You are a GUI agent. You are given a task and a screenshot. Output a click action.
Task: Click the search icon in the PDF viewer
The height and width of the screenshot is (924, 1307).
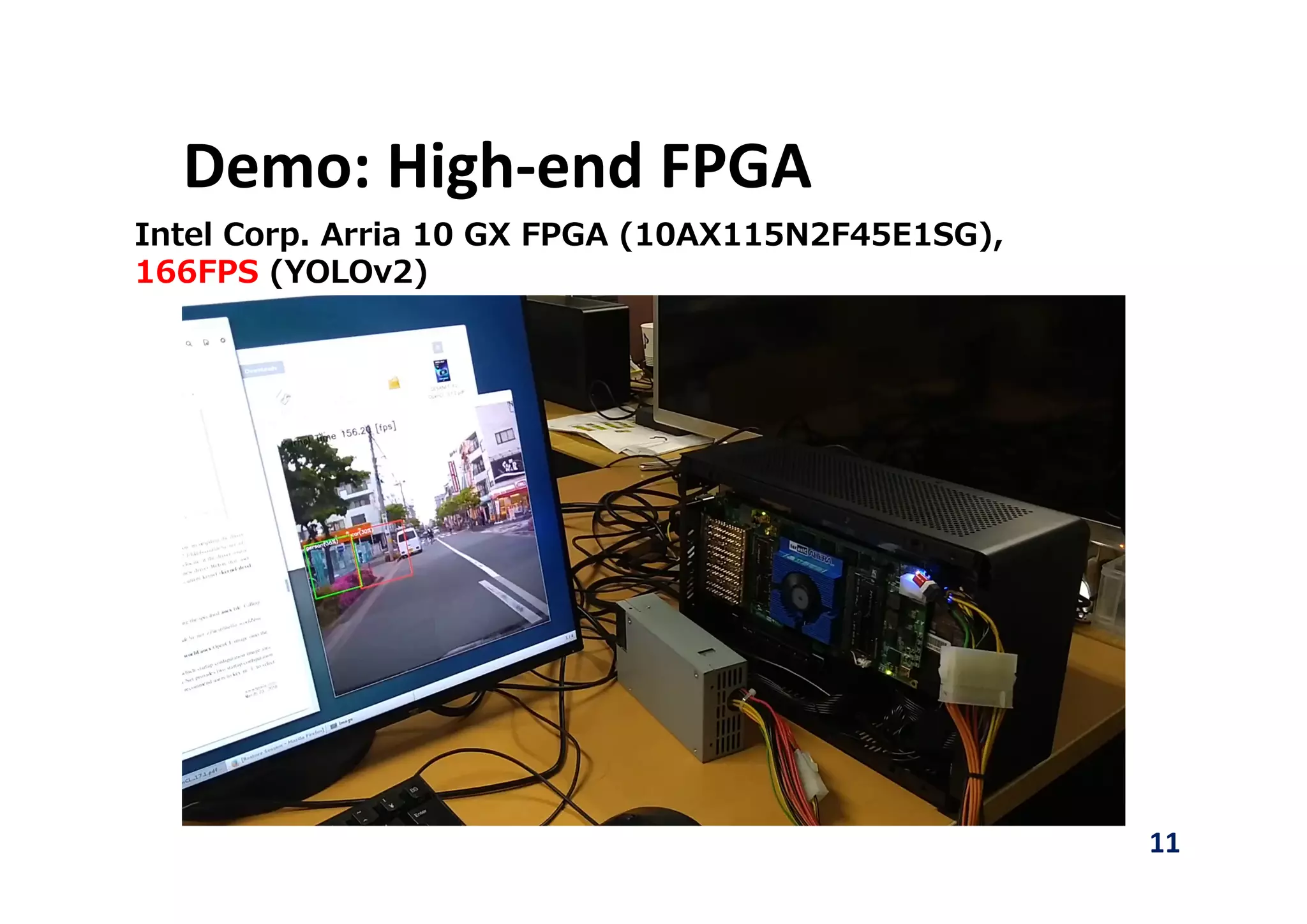coord(189,343)
